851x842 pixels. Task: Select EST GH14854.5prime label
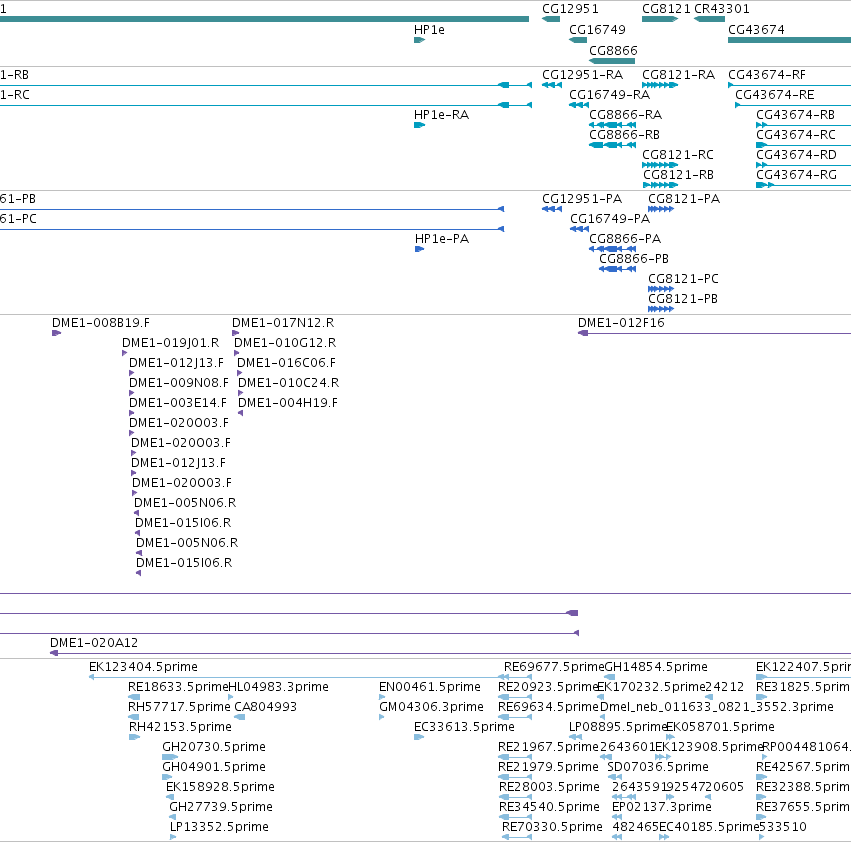point(656,667)
